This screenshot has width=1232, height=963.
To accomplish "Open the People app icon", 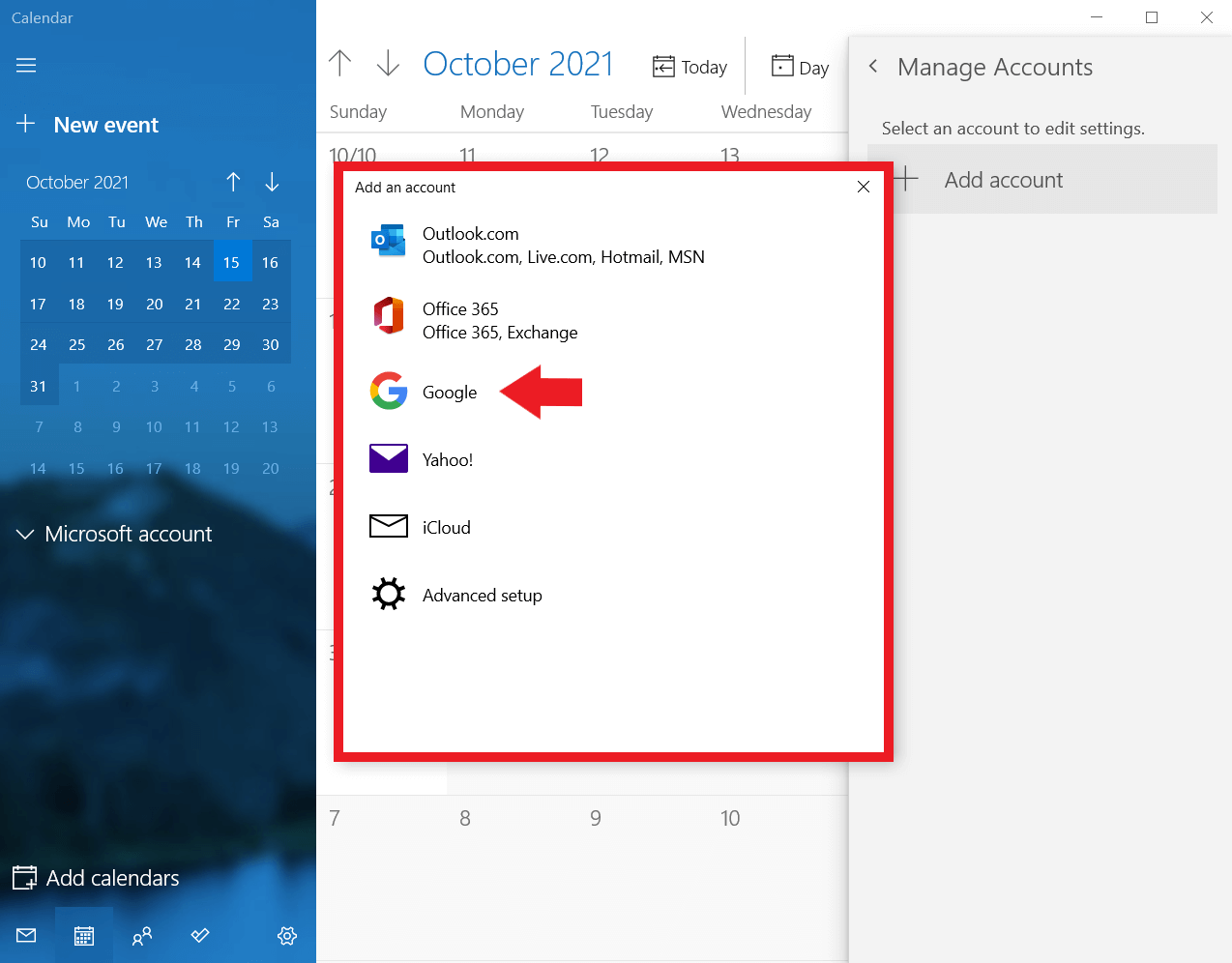I will 142,935.
